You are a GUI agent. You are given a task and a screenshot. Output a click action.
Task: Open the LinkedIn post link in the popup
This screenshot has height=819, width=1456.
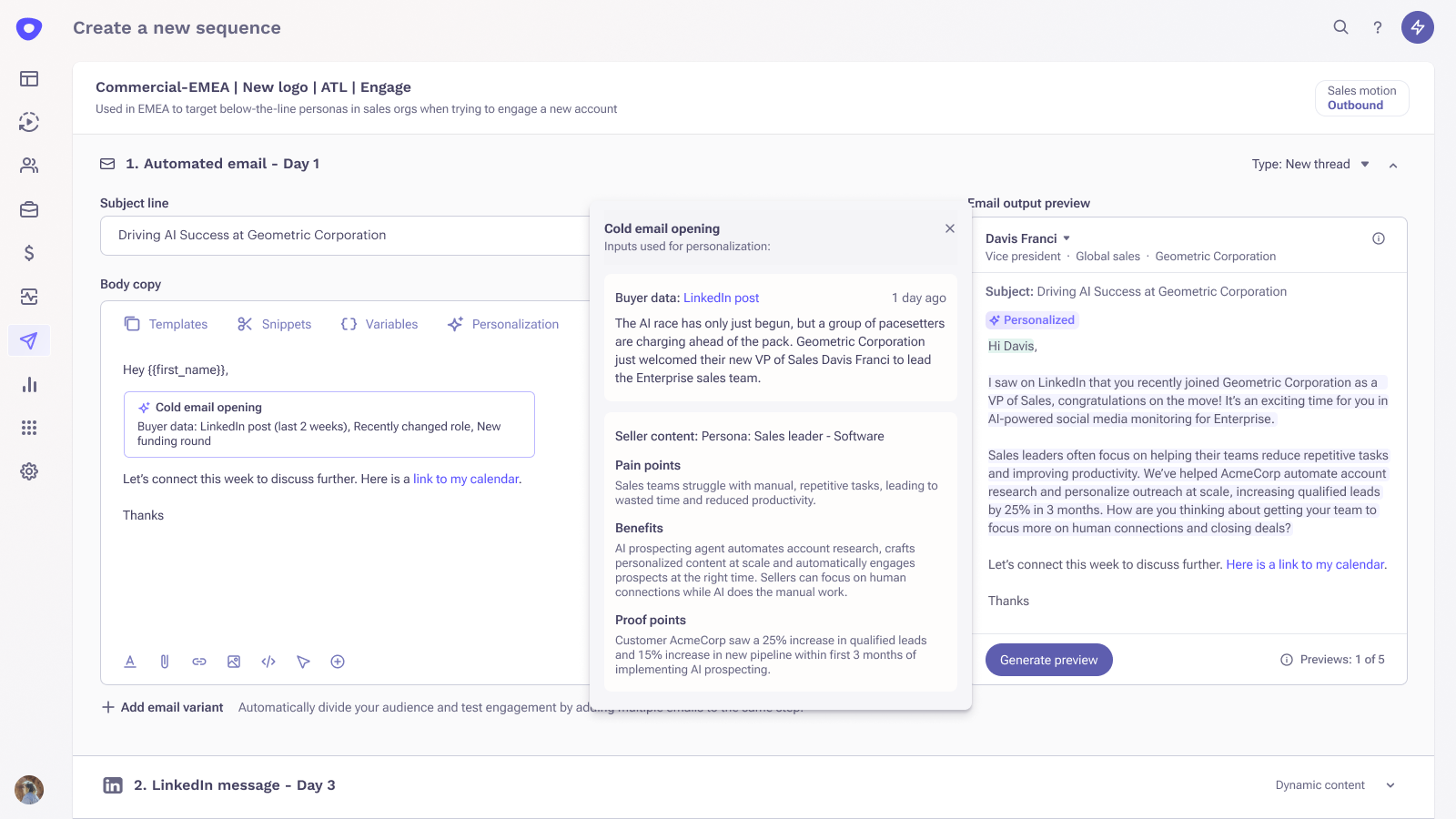tap(721, 298)
